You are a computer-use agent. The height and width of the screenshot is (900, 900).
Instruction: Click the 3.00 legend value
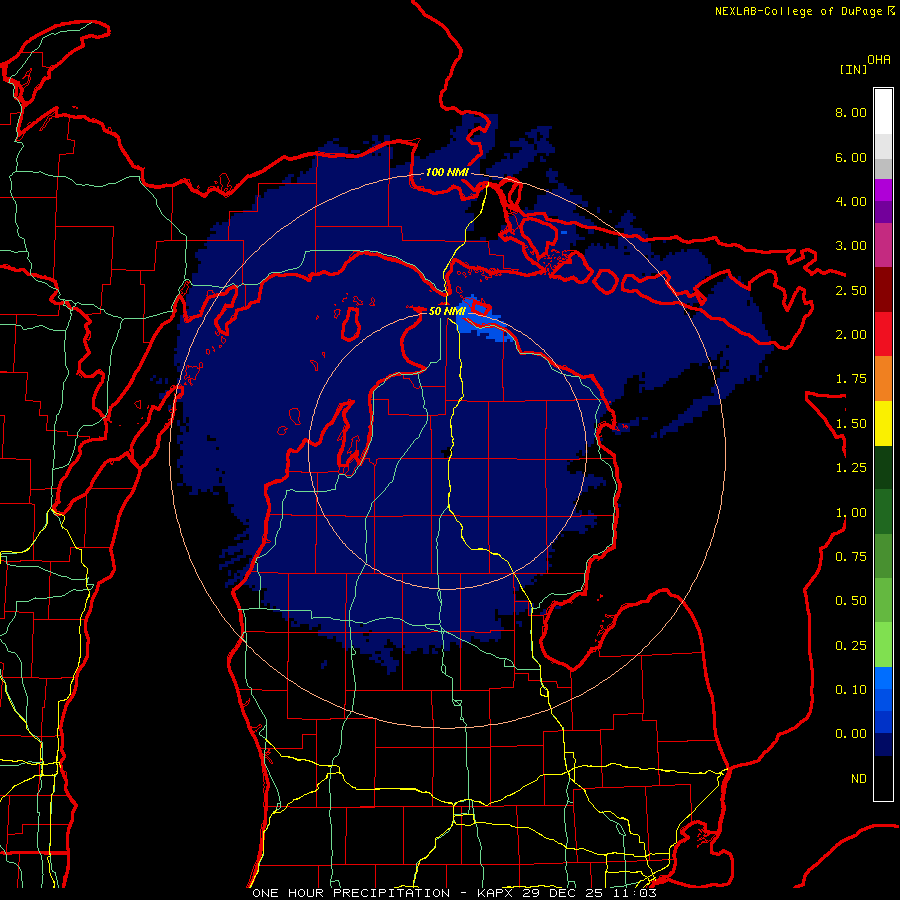pos(851,246)
